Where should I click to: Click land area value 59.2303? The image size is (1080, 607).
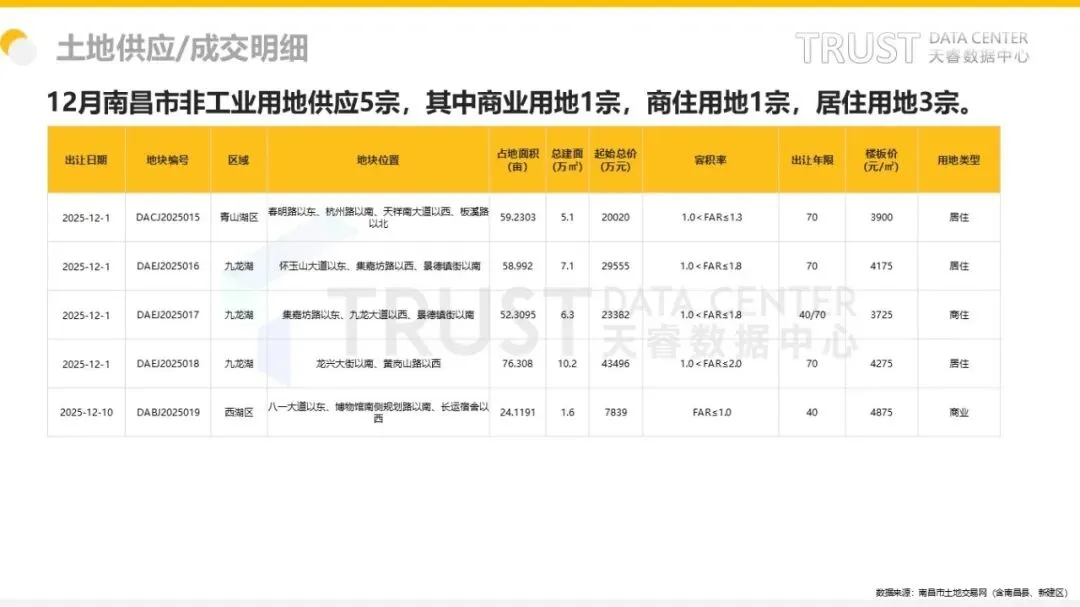(x=517, y=217)
